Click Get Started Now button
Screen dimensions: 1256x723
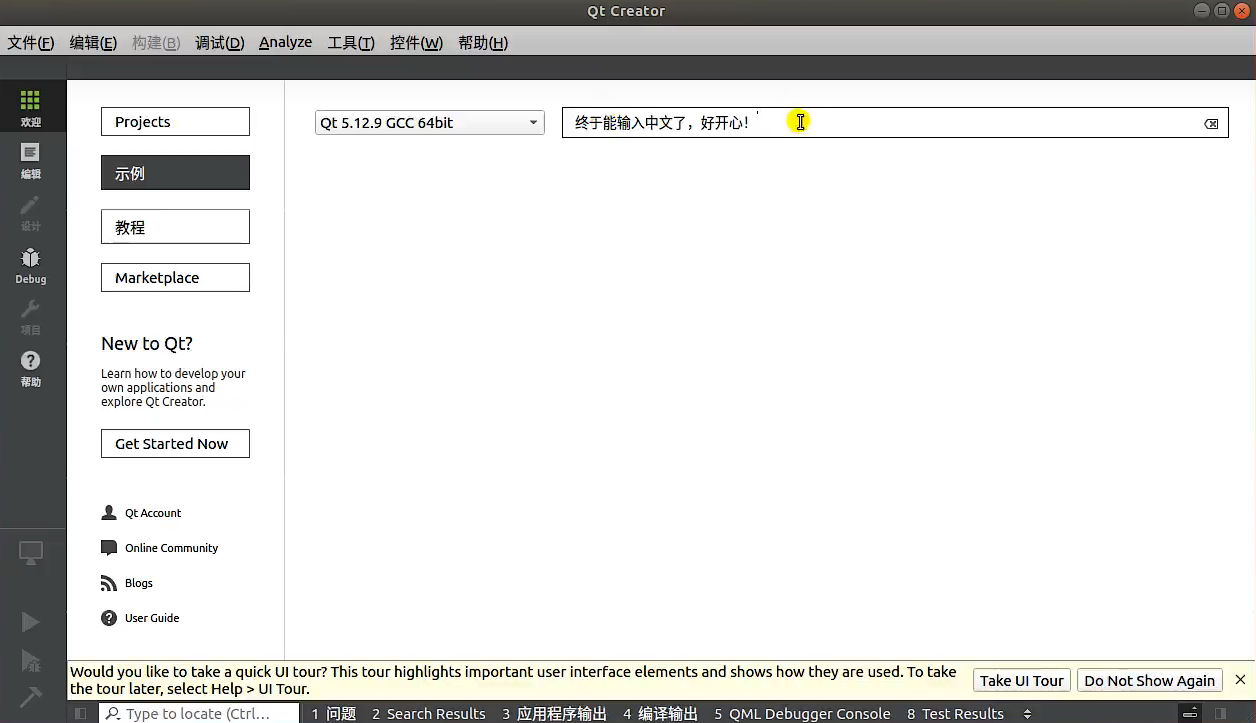point(175,444)
